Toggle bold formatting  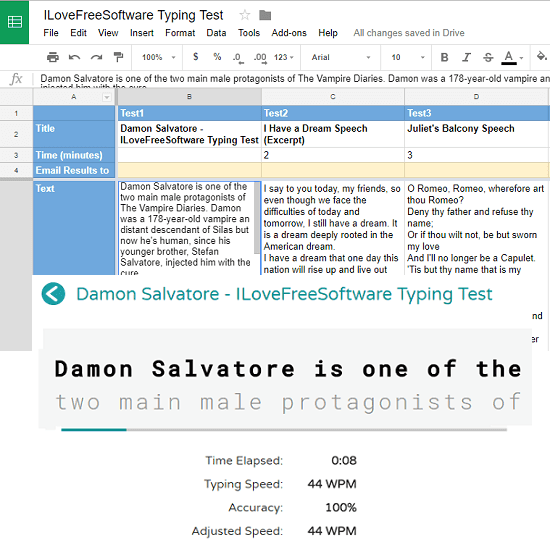[x=444, y=57]
